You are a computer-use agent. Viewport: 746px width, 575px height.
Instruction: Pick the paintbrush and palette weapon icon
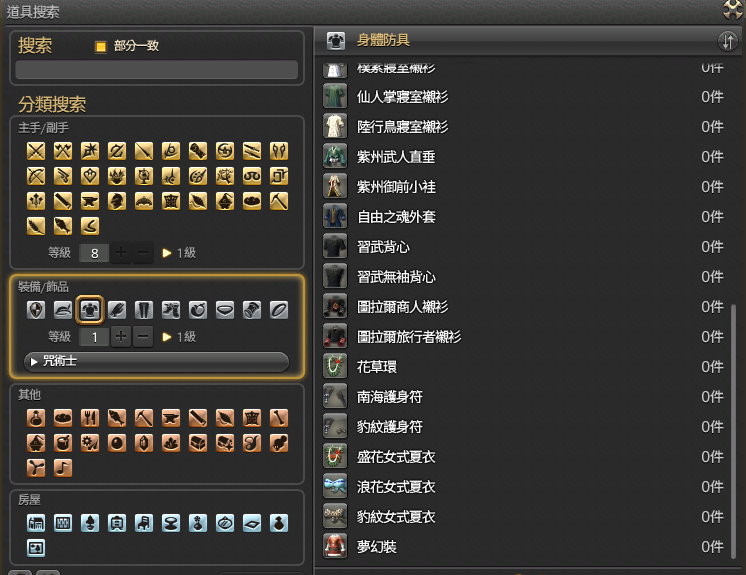(198, 176)
